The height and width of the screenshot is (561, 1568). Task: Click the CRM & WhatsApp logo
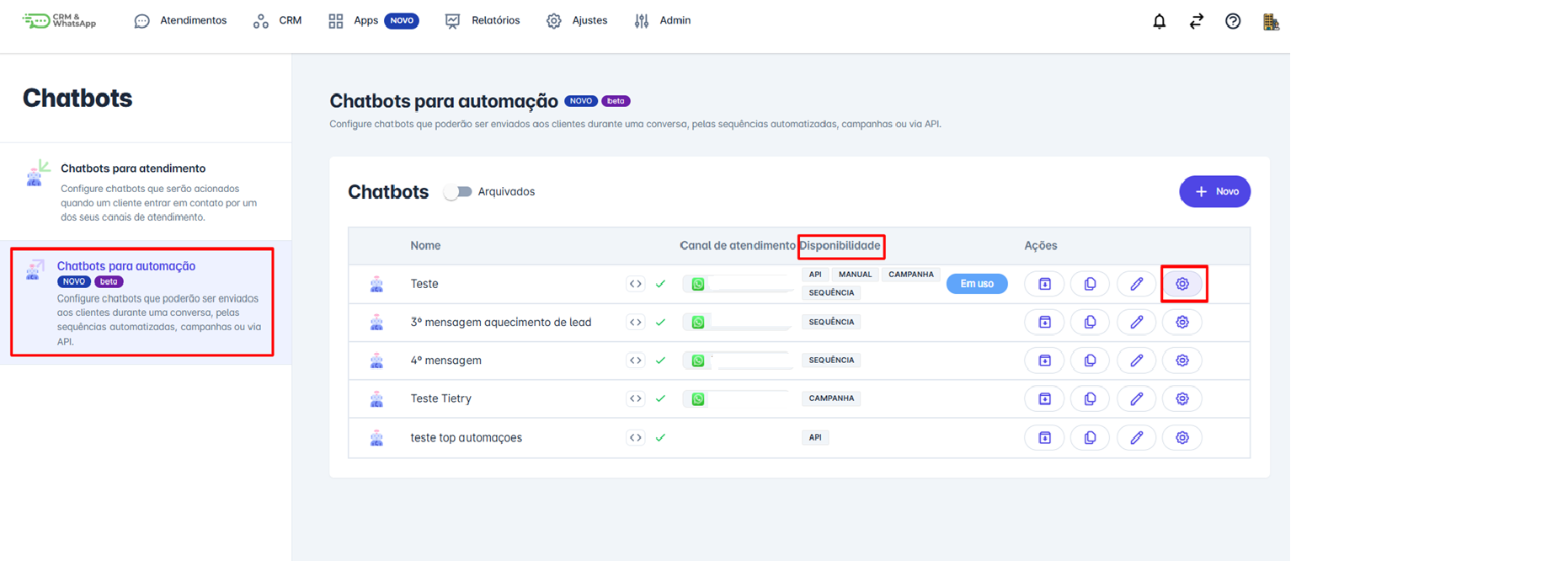pos(60,21)
